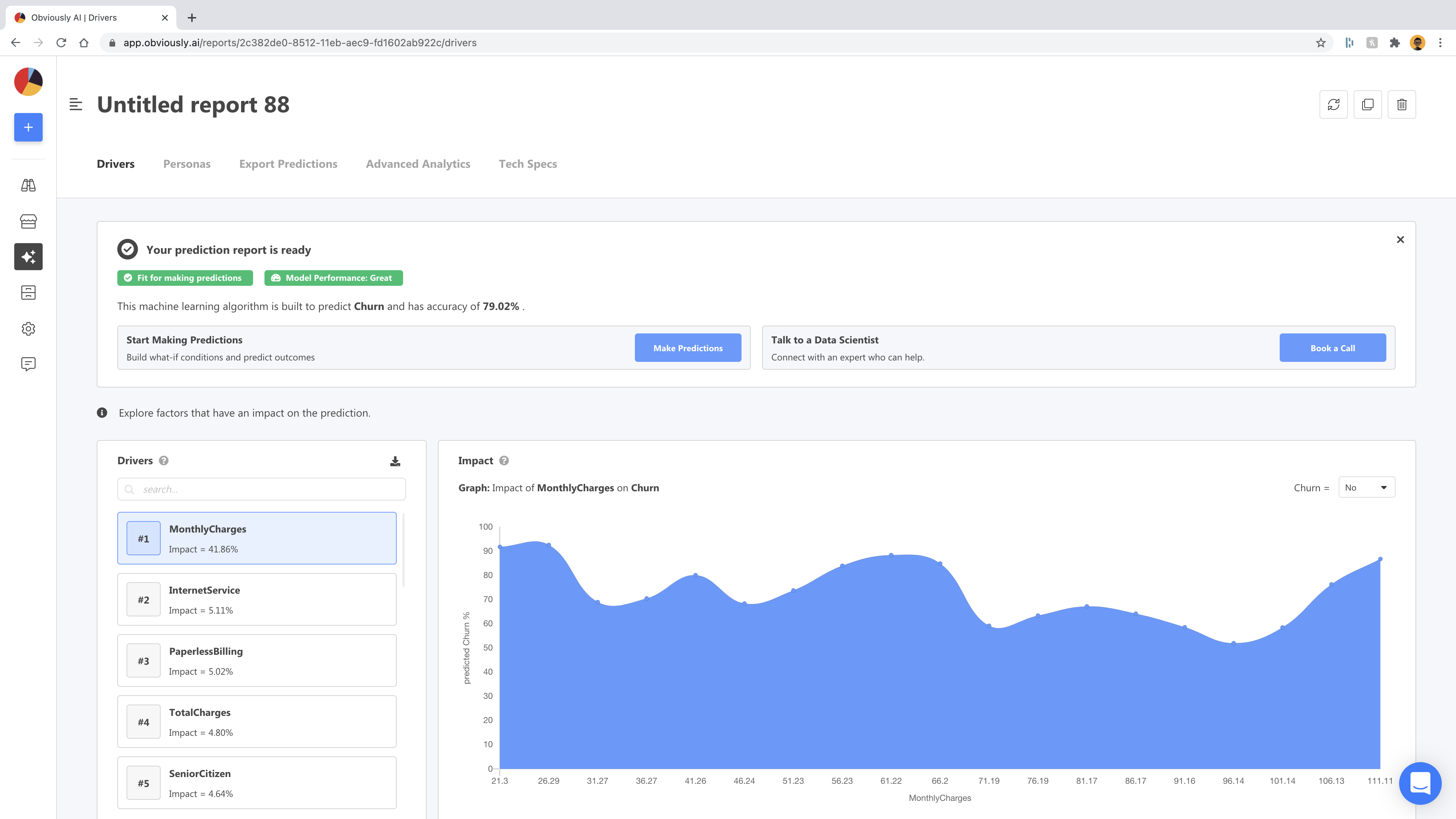The image size is (1456, 819).
Task: Toggle the sidebar menu hamburger icon
Action: [76, 105]
